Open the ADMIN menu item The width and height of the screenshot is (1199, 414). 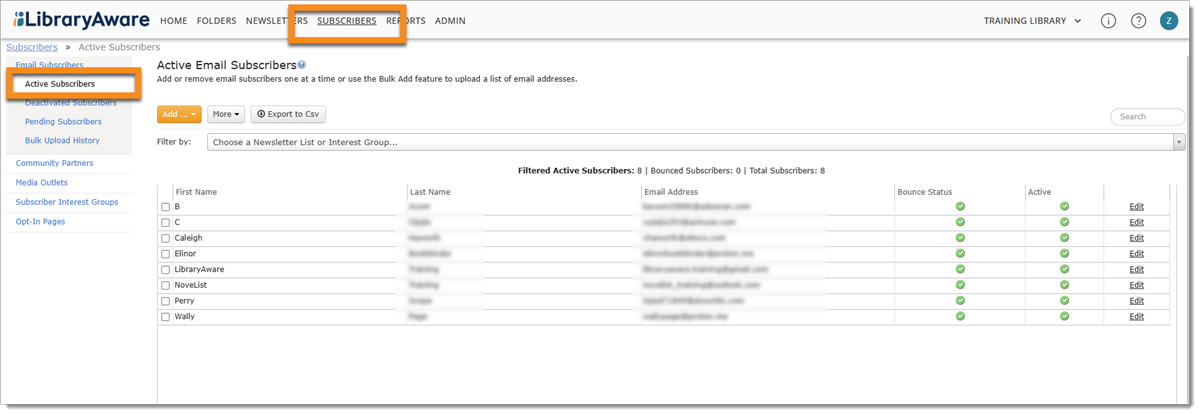(450, 21)
